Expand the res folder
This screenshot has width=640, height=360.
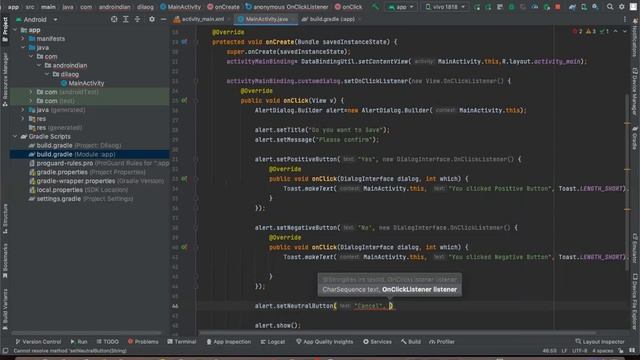[23, 119]
